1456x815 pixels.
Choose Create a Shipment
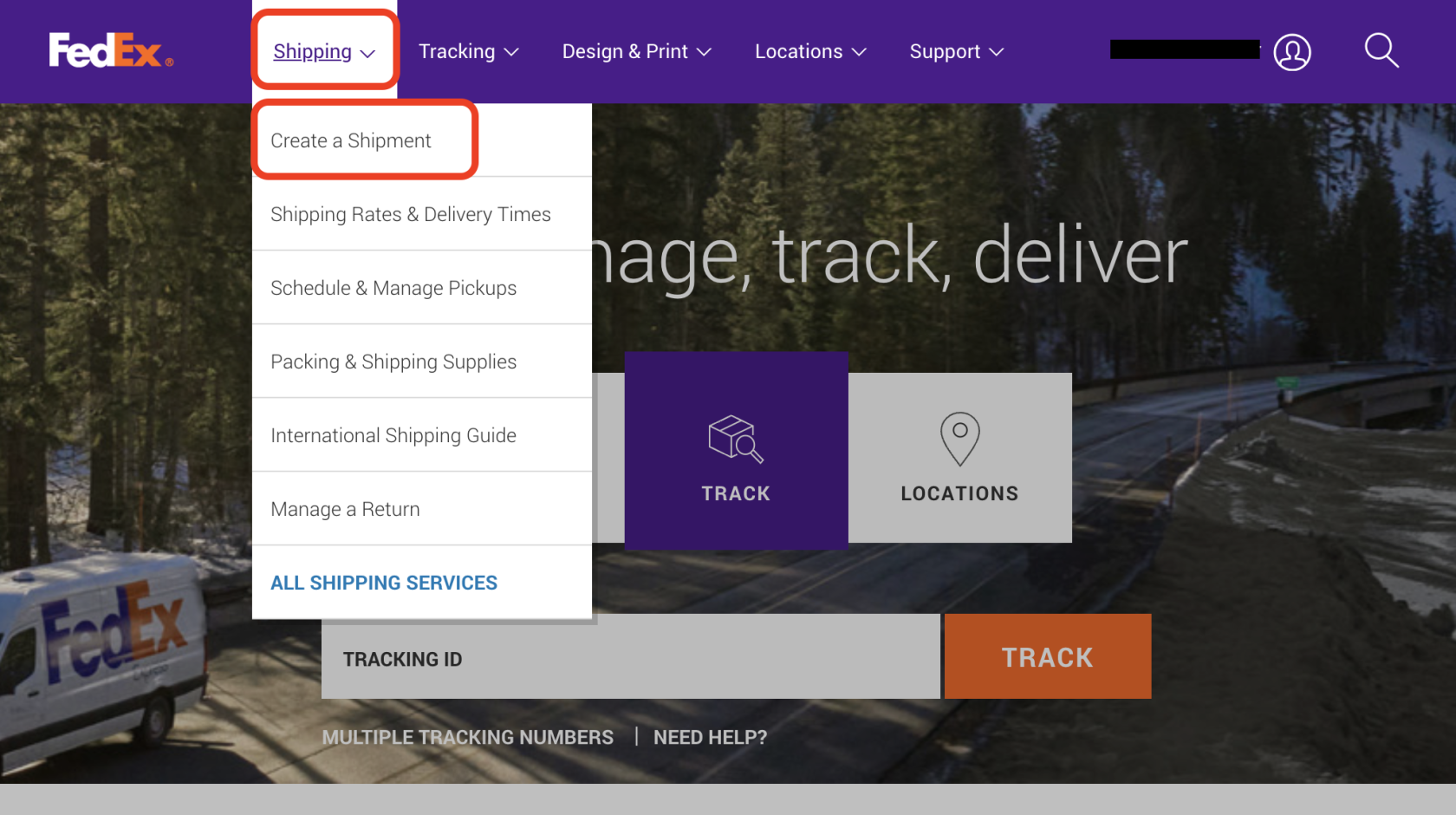[350, 140]
